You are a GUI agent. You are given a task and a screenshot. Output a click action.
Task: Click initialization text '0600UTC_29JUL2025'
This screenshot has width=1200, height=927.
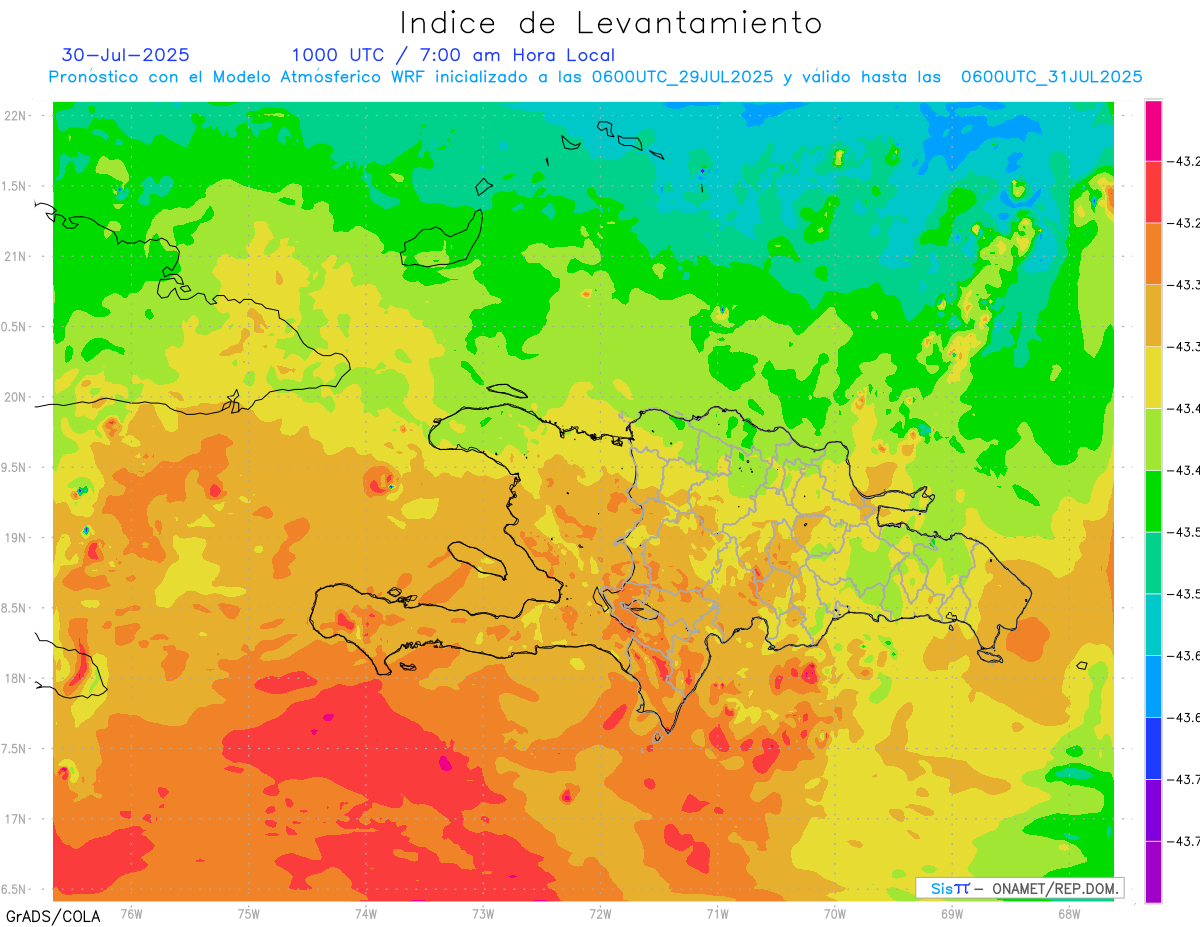[682, 77]
